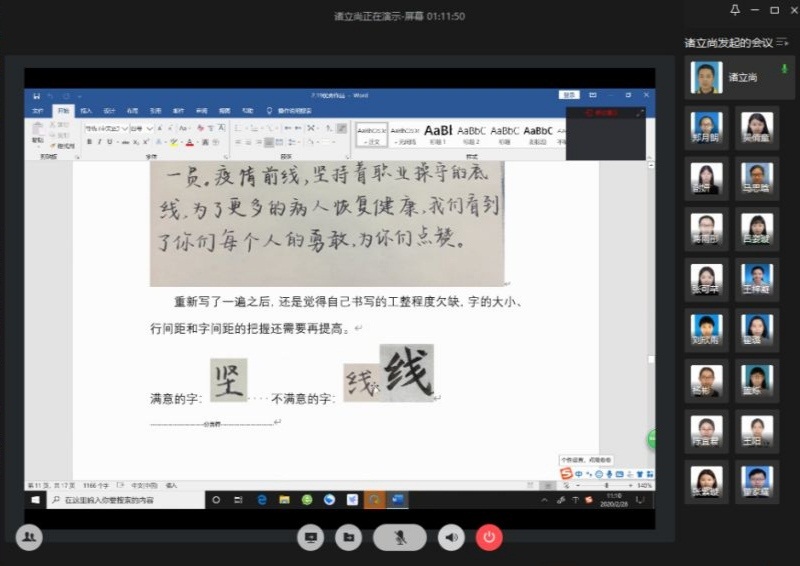Toggle the muted microphone button

(400, 537)
